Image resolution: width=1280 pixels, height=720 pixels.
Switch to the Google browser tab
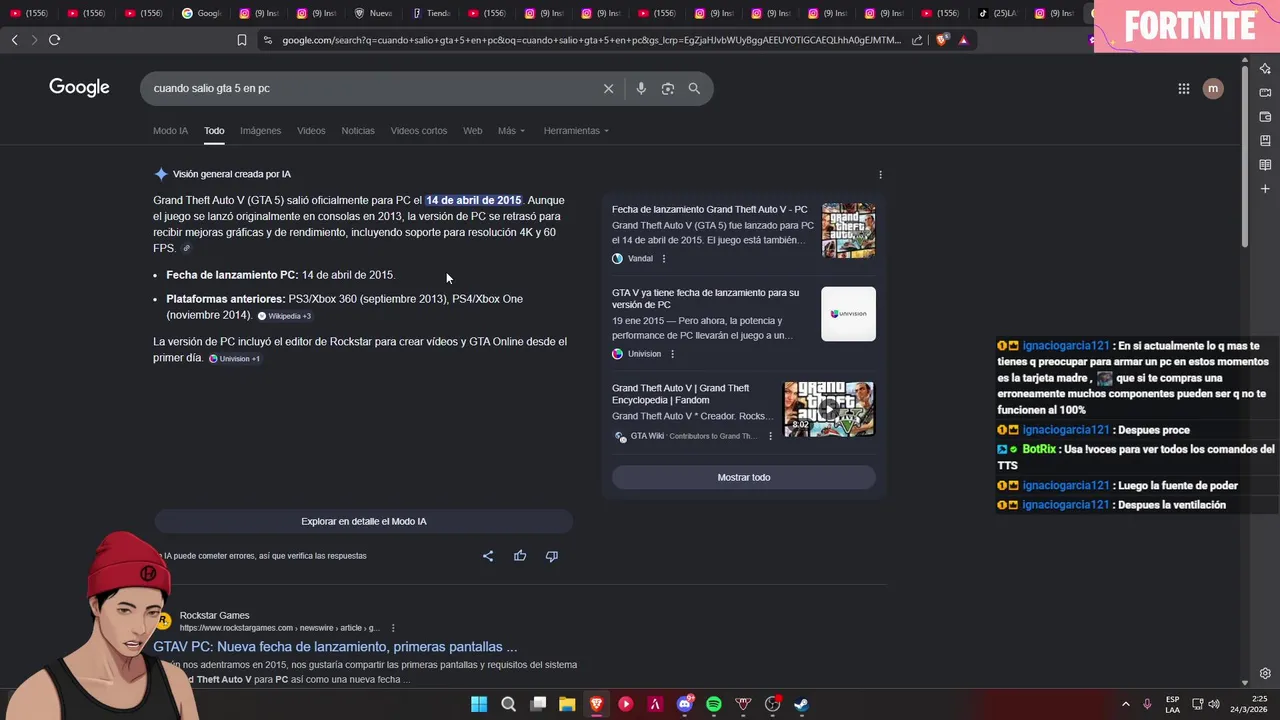(201, 13)
